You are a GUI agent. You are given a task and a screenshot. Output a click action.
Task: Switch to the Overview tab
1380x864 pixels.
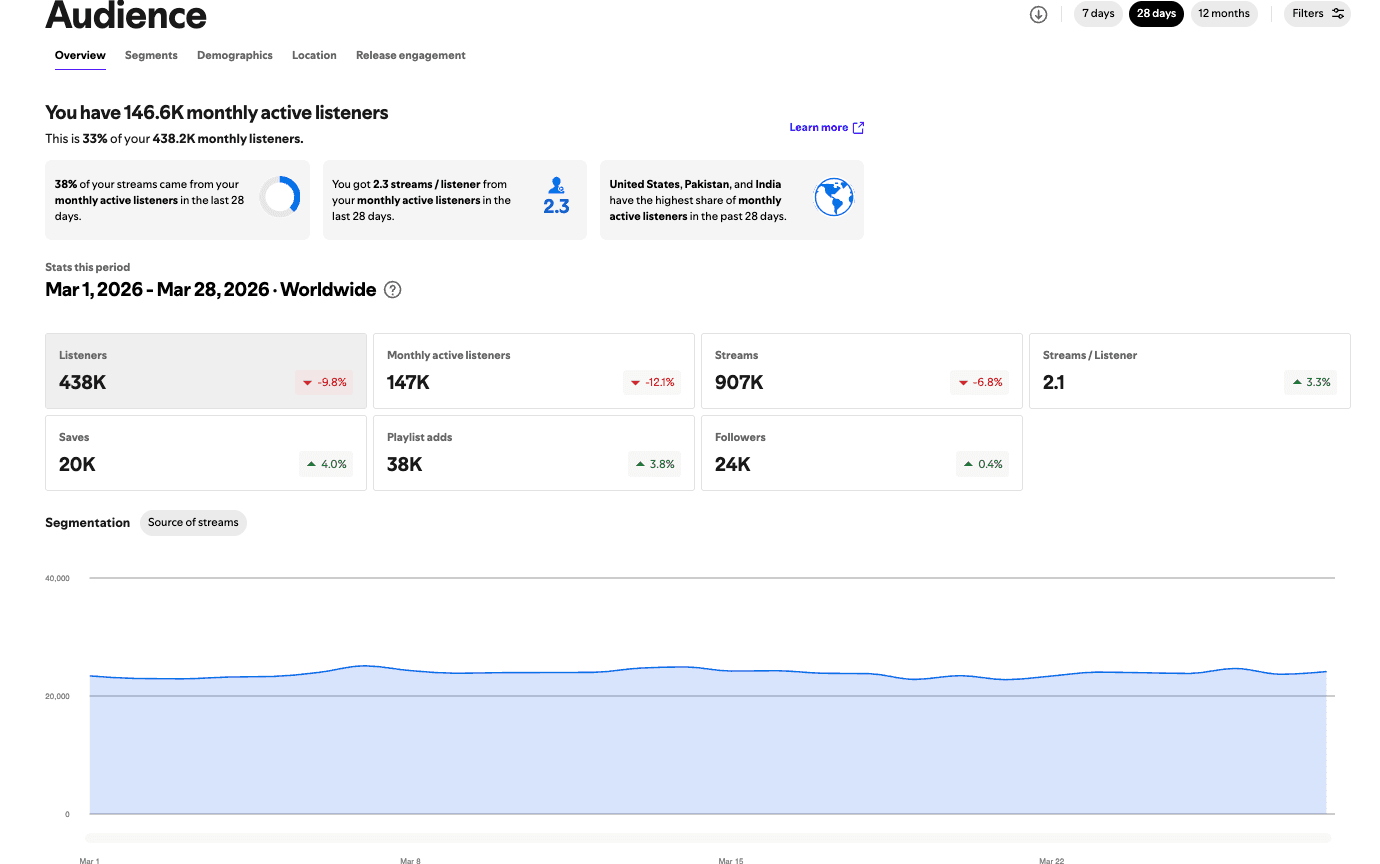80,56
